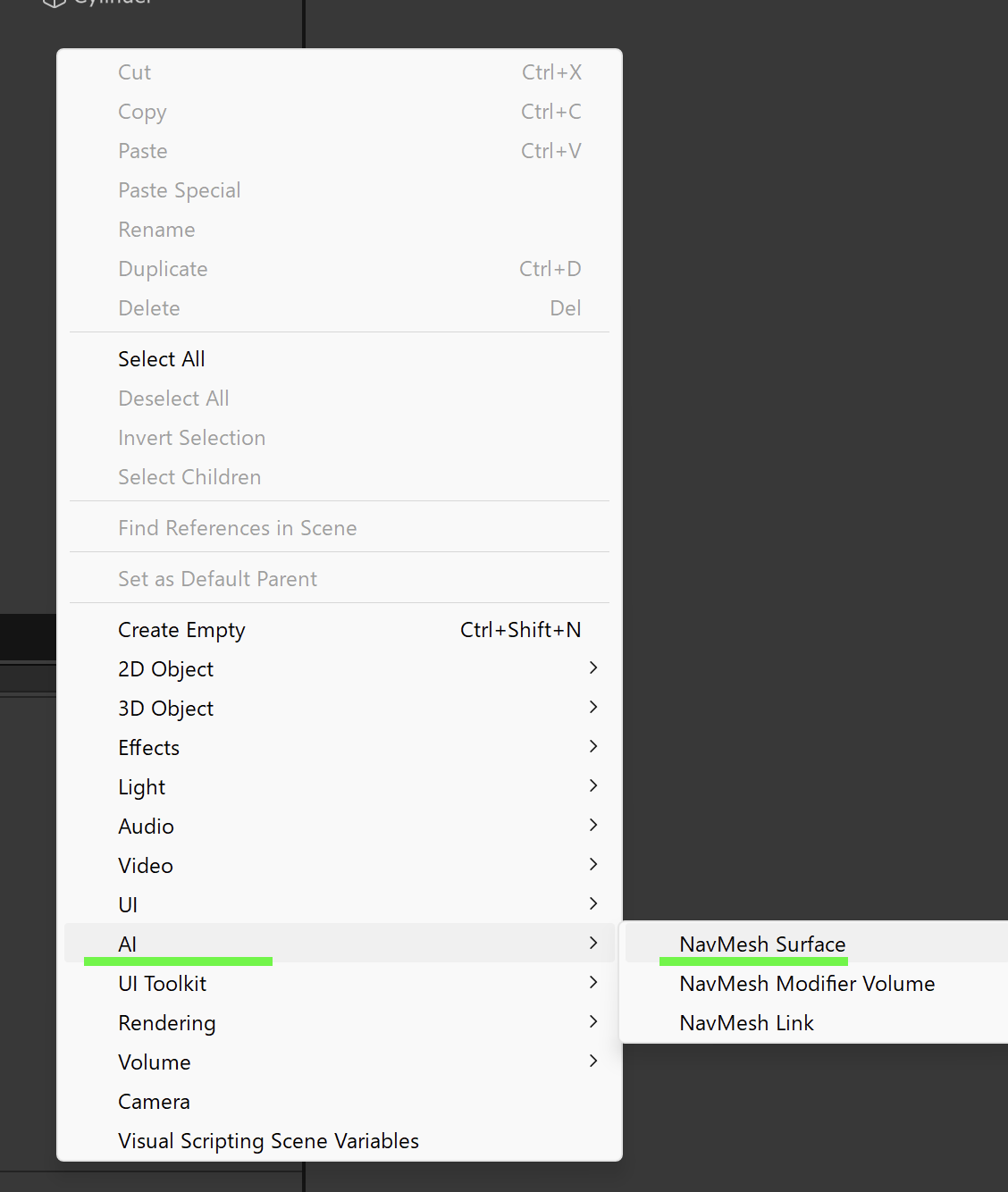Select NavMesh Surface from the AI submenu

[x=761, y=944]
